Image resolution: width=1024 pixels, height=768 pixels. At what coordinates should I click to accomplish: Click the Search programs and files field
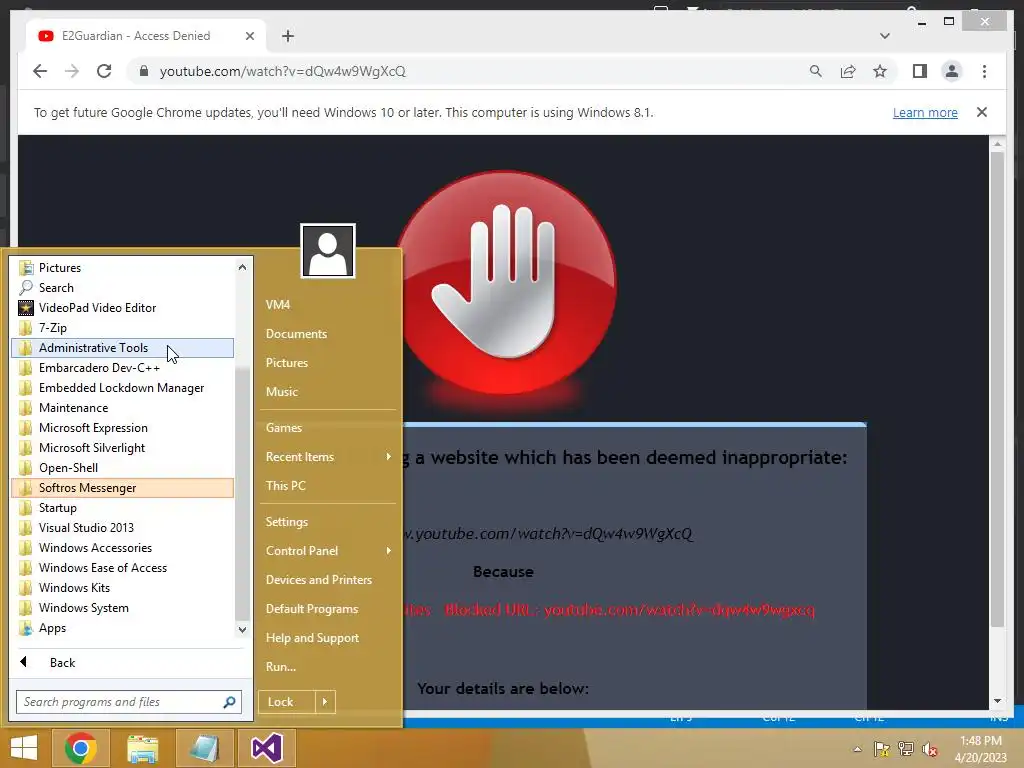click(129, 702)
